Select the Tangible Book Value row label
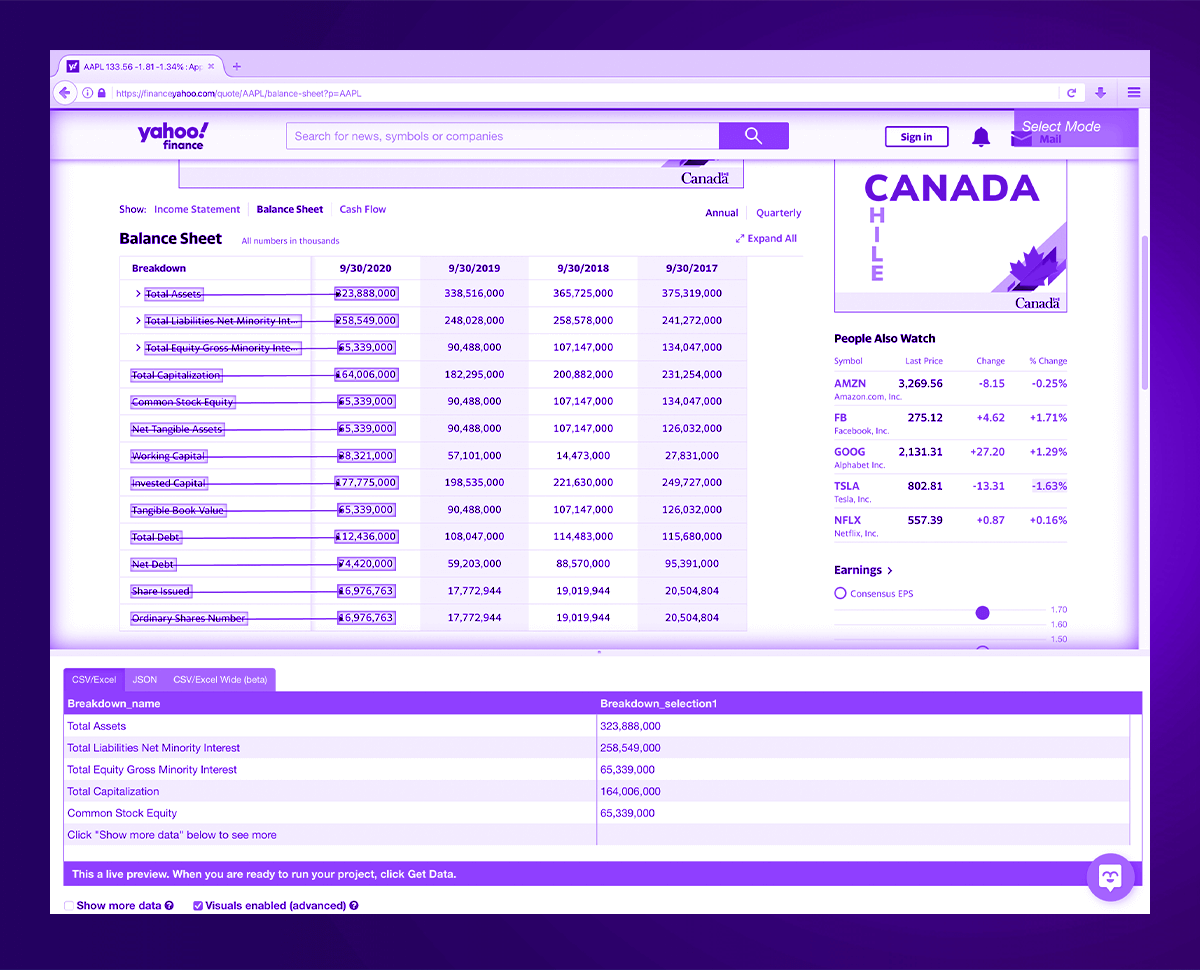The image size is (1200, 970). coord(179,510)
